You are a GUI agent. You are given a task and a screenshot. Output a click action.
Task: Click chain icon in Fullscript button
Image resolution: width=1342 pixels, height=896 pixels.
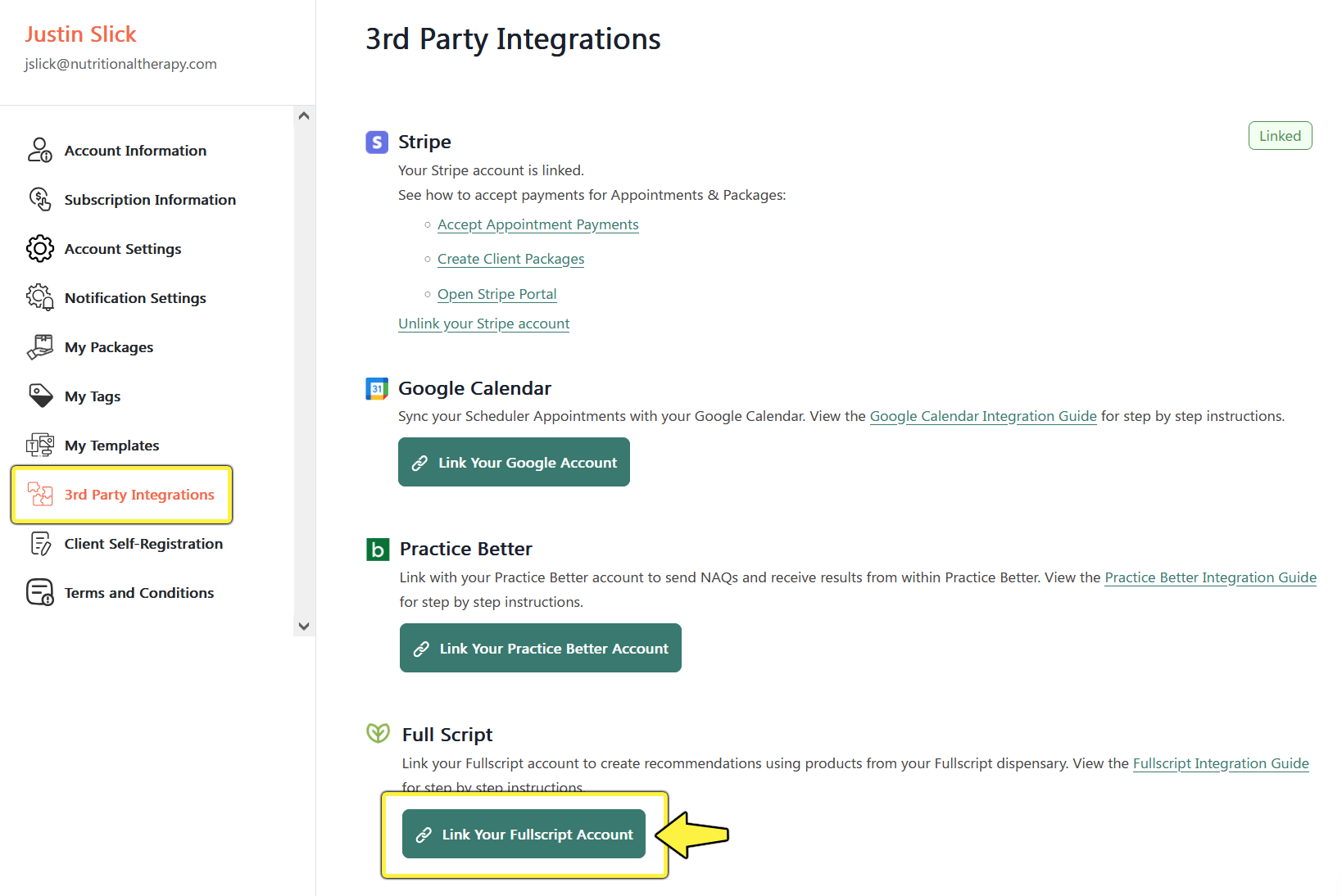(424, 835)
